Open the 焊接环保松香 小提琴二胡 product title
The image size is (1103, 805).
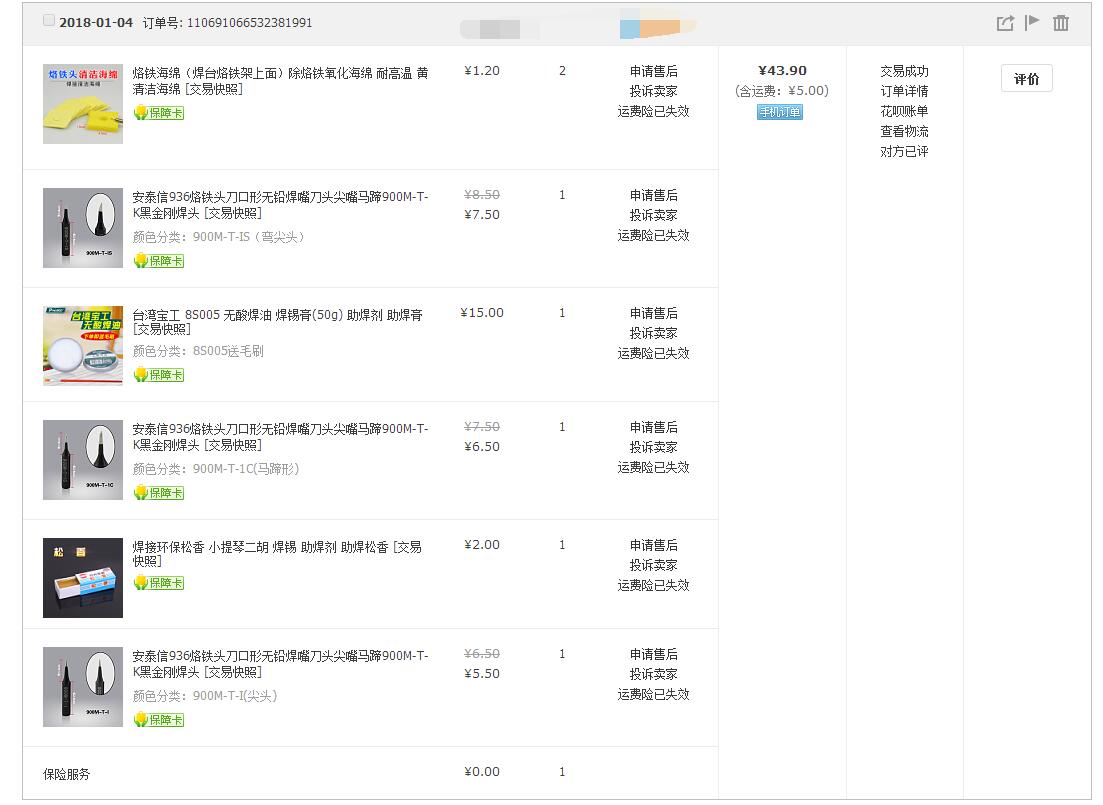[277, 554]
